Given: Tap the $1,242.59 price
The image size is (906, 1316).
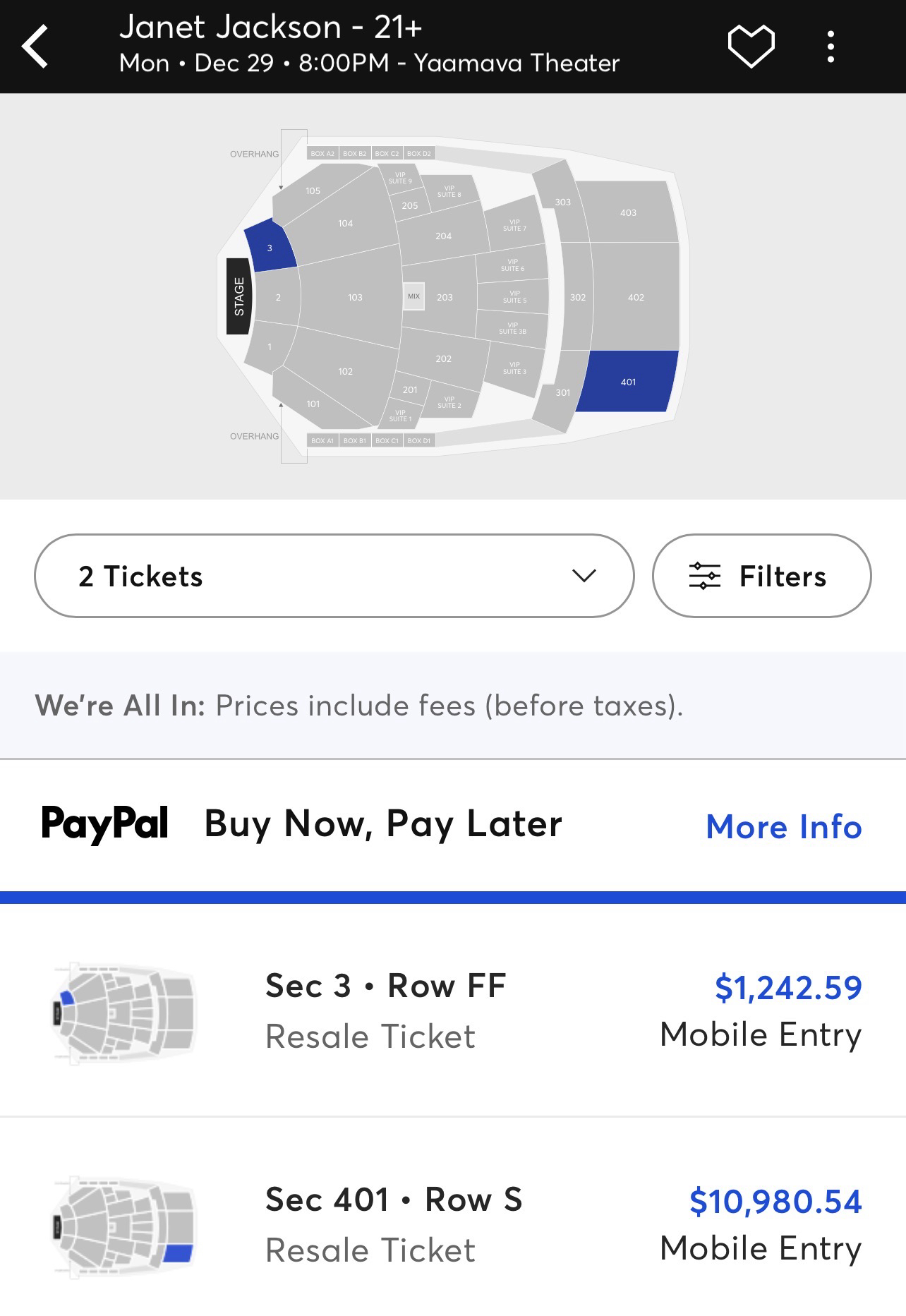Looking at the screenshot, I should click(787, 987).
